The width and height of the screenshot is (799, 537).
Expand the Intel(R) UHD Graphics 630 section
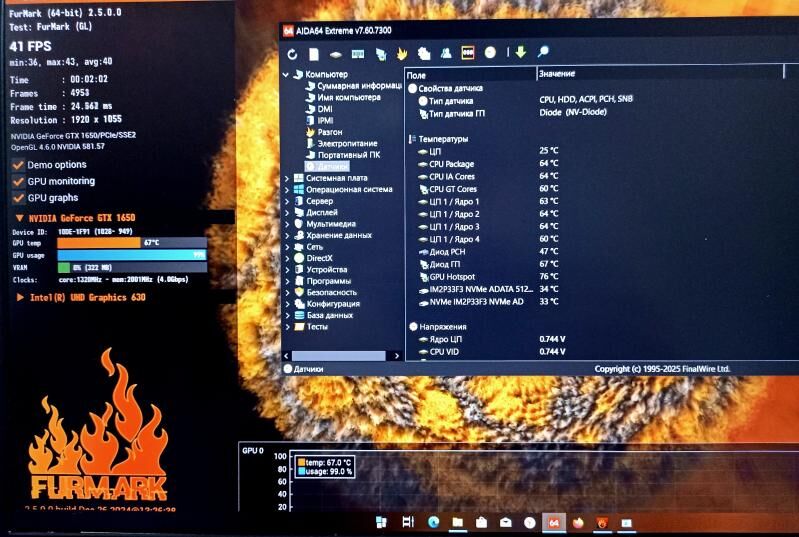pyautogui.click(x=20, y=297)
